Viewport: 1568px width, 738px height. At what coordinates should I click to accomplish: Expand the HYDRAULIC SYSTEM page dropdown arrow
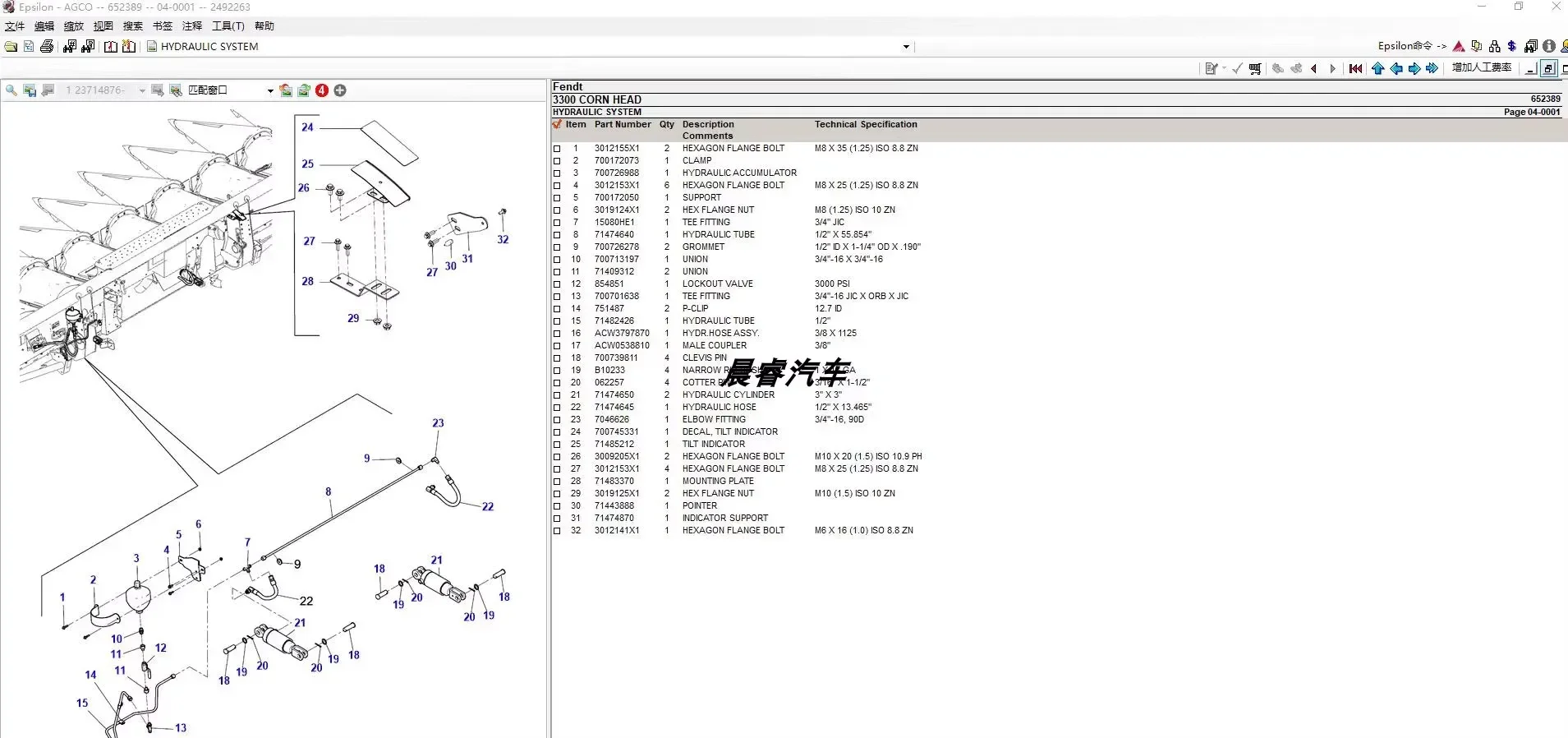[x=906, y=47]
